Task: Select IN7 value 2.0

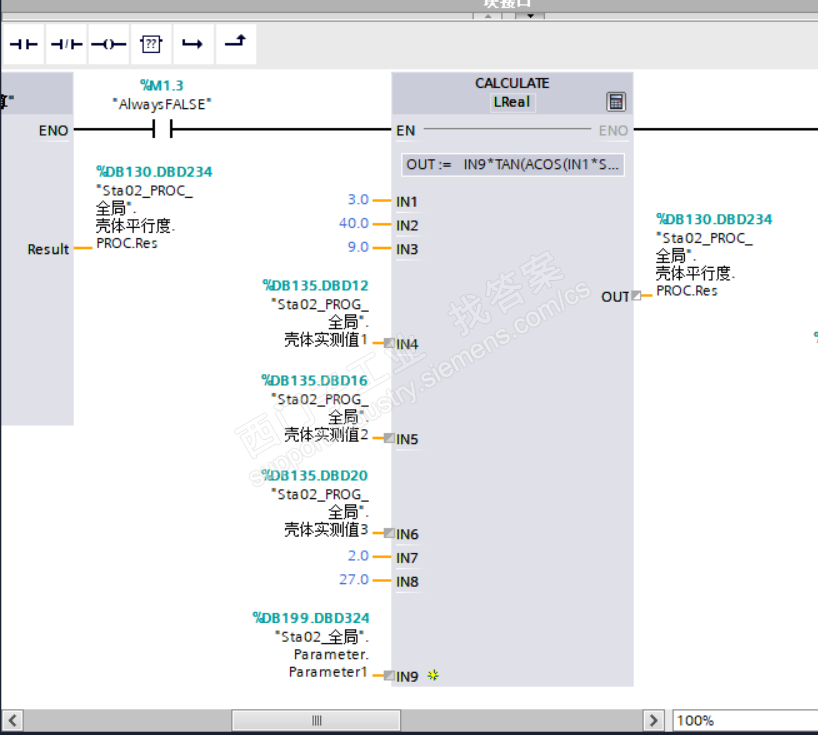Action: [x=358, y=556]
